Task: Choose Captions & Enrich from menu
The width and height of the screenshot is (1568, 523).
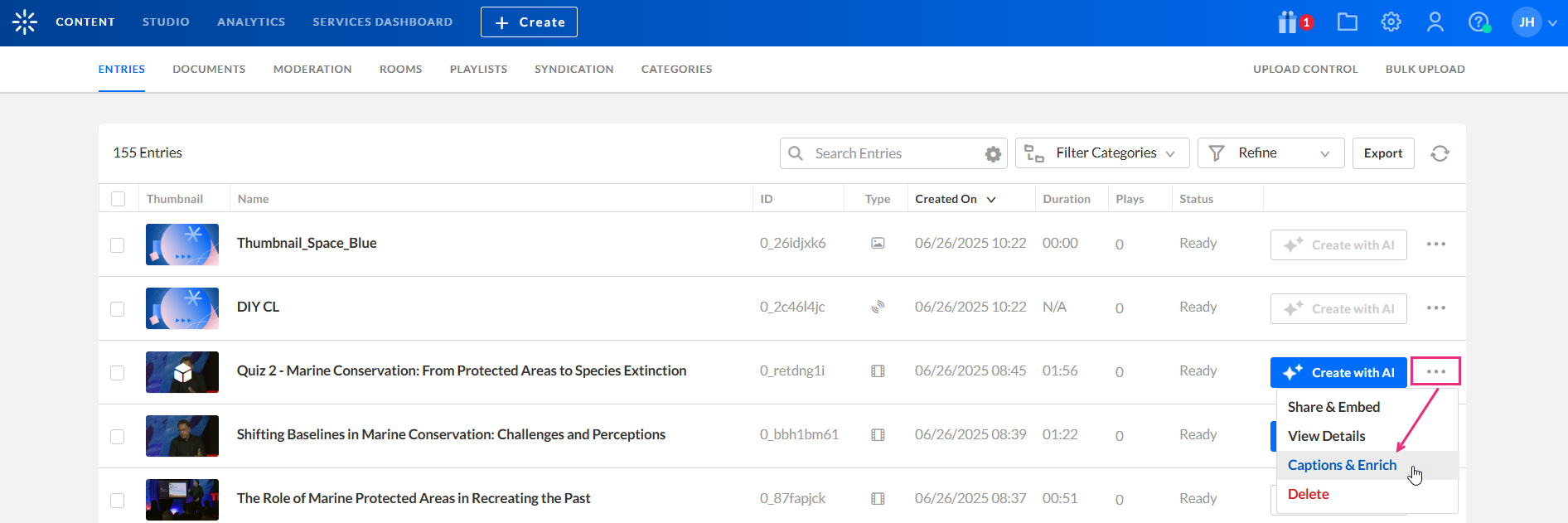Action: point(1342,465)
